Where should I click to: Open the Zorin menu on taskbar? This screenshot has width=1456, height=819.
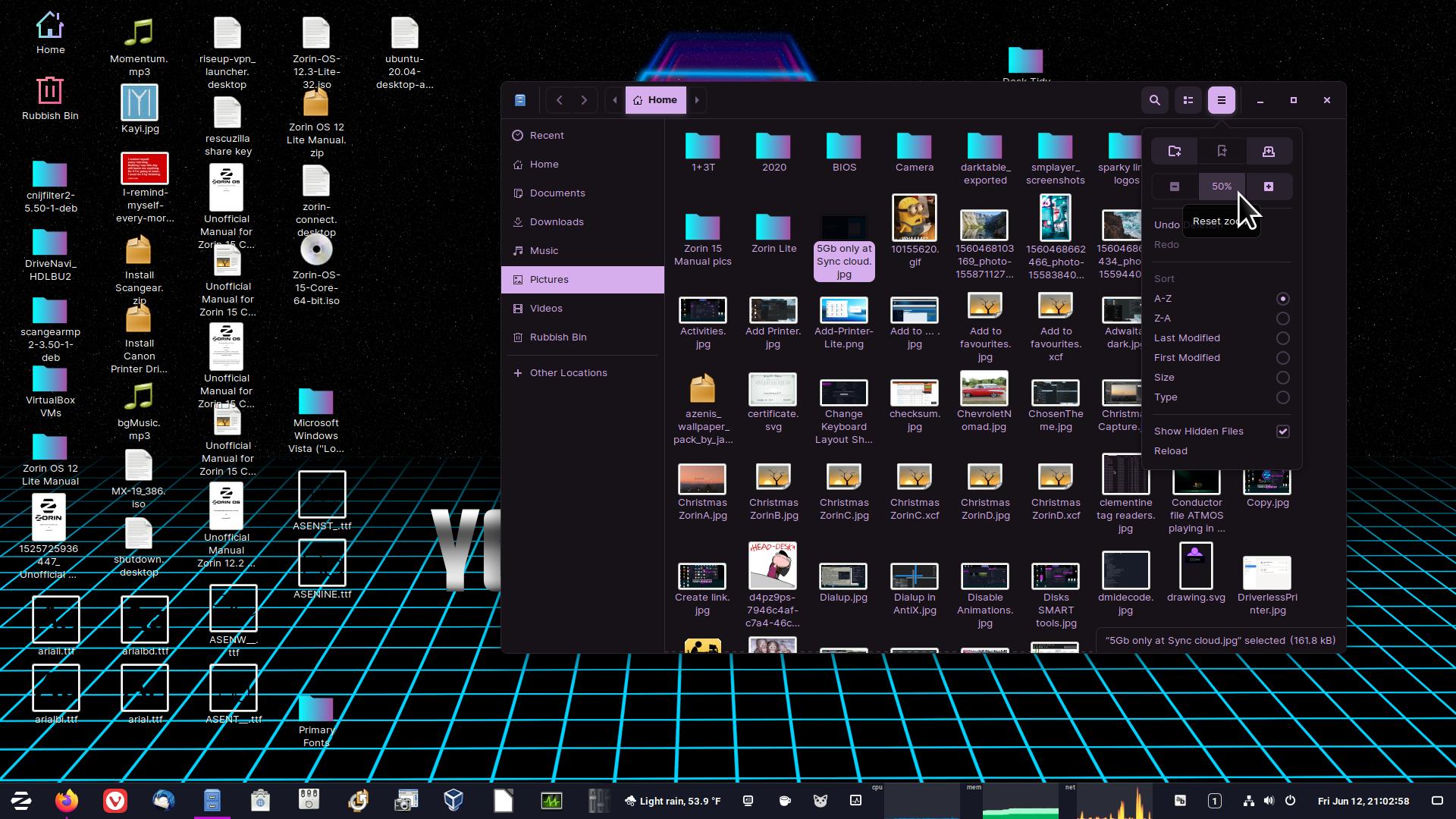[21, 801]
